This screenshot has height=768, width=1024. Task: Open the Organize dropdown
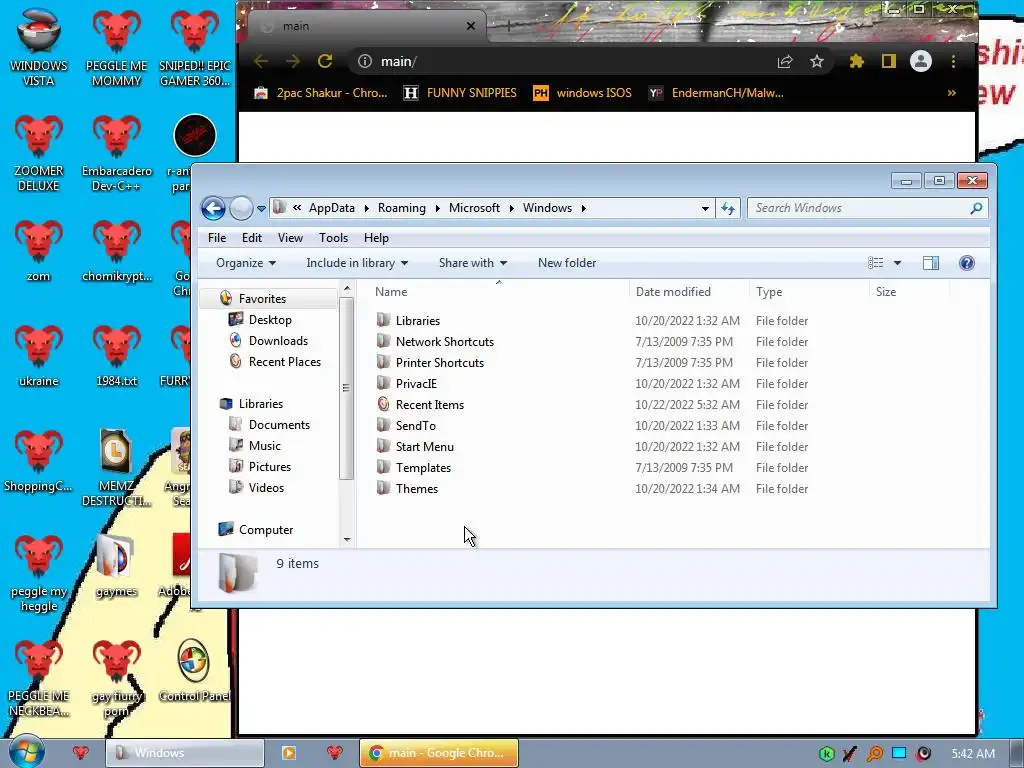pyautogui.click(x=246, y=263)
